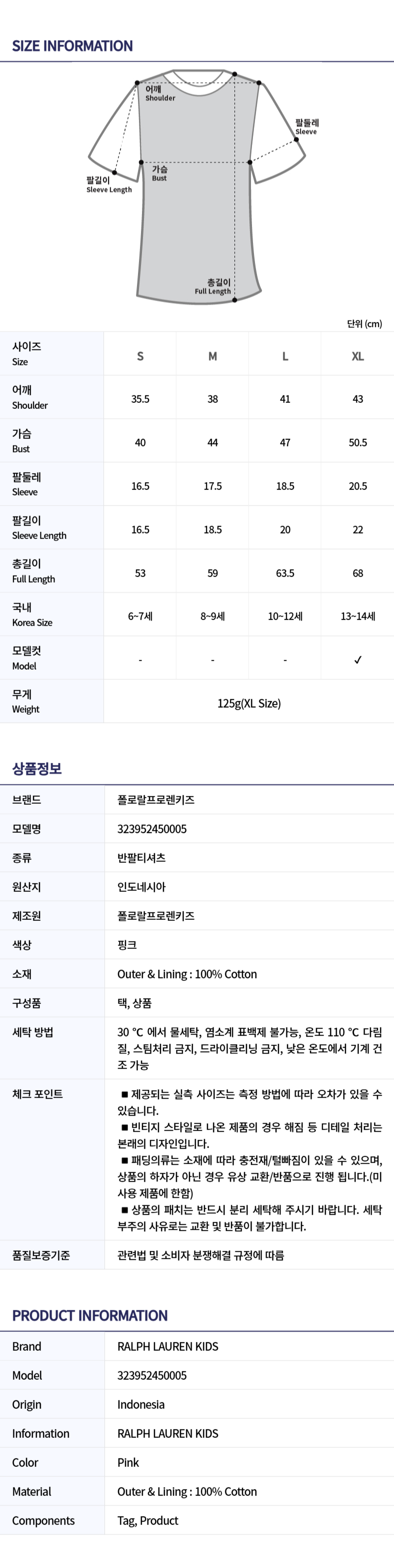Click the XL model checkmark
Screen dimensions: 394x1568
[357, 660]
